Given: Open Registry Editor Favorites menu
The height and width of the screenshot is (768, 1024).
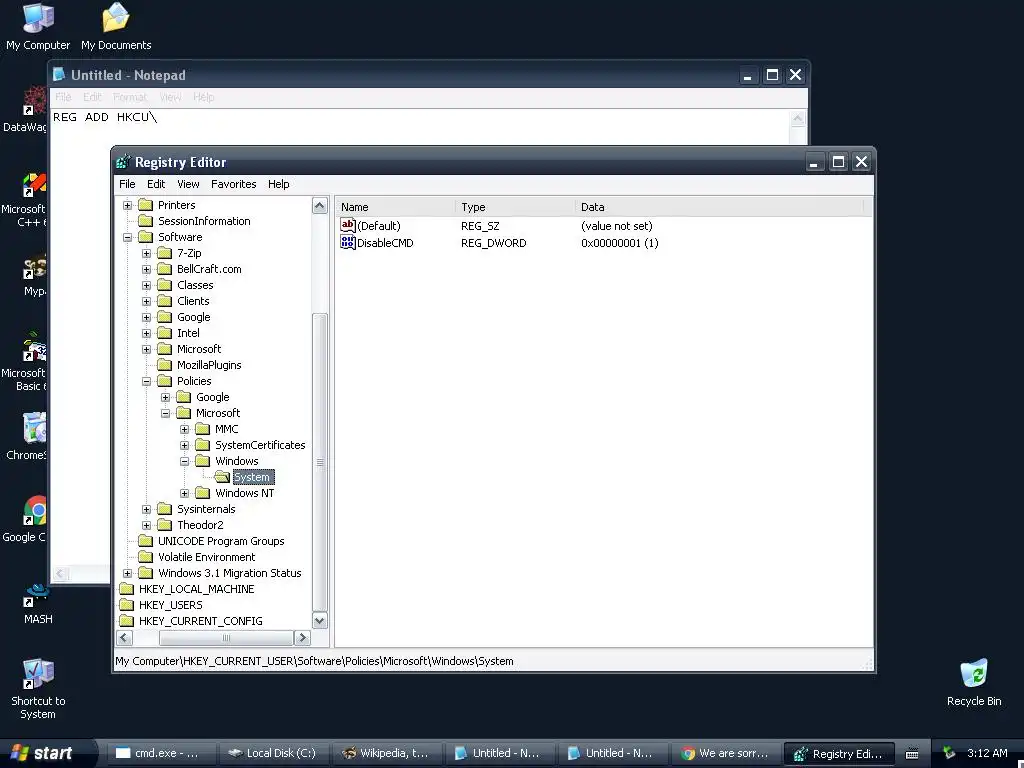Looking at the screenshot, I should 233,184.
